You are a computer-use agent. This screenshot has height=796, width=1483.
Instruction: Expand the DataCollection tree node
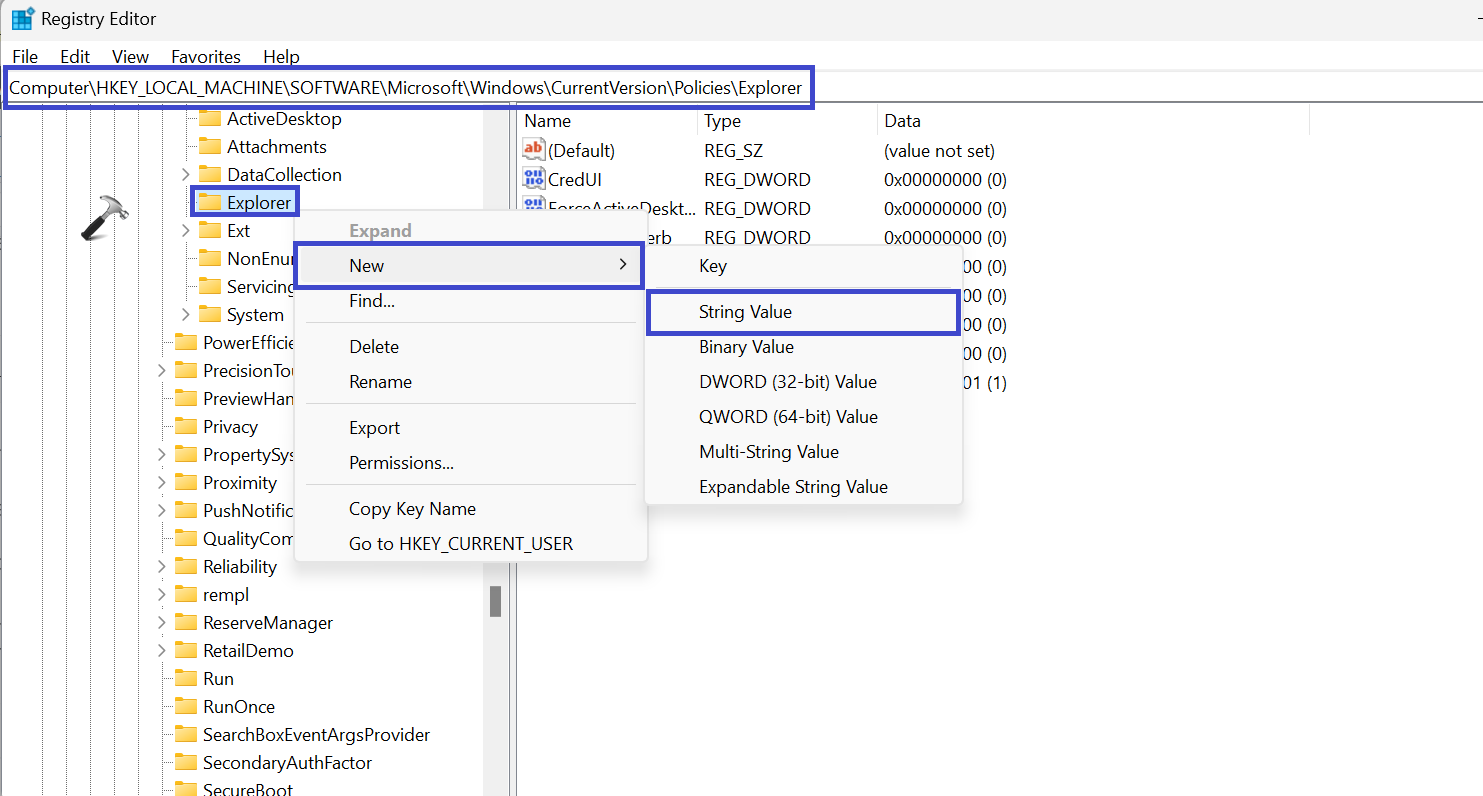tap(186, 175)
